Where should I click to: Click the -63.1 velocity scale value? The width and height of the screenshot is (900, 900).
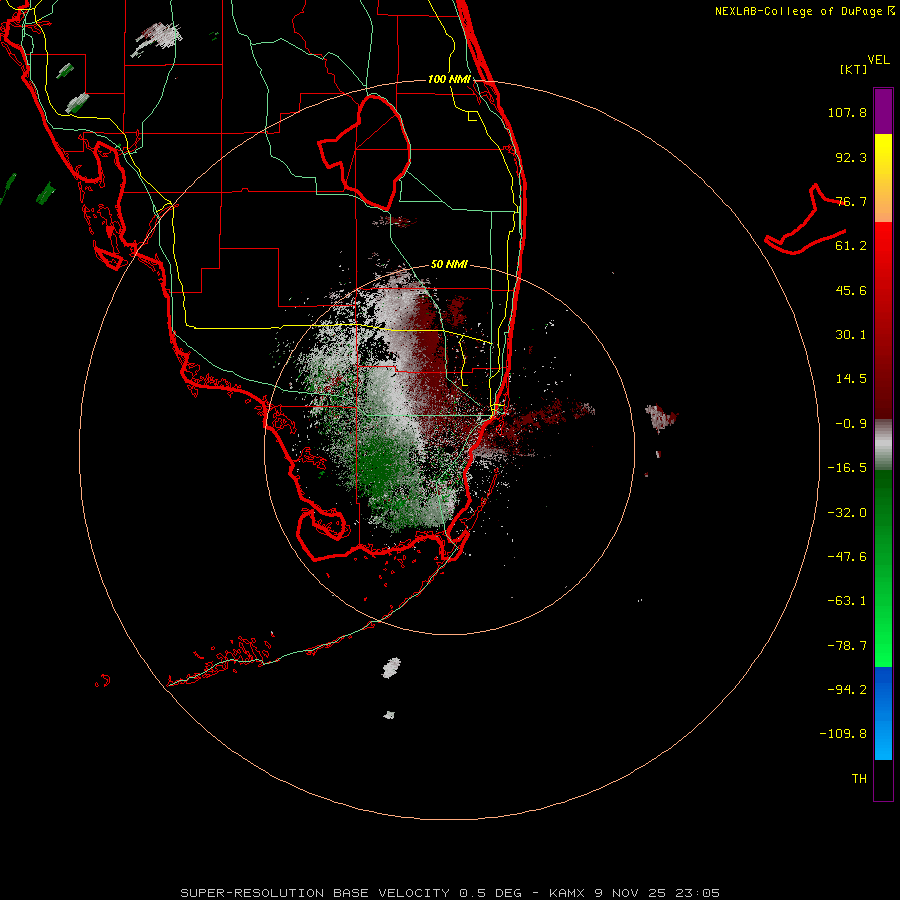[847, 601]
